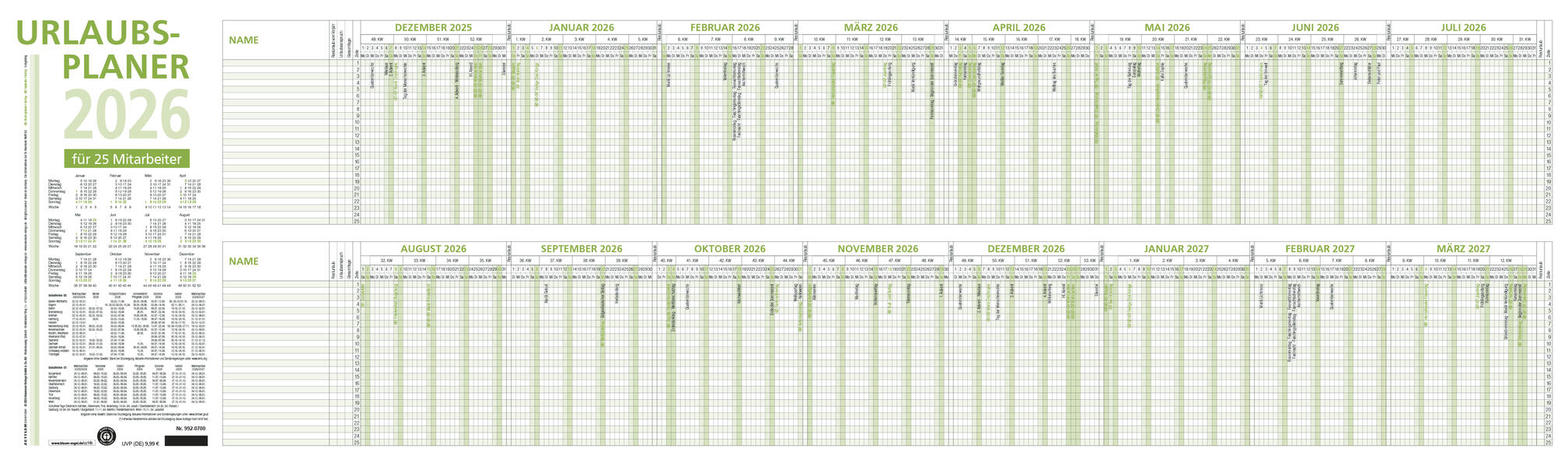Screen dimensions: 1568x466
Task: Click the NAME heading beside August 2026
Action: click(243, 261)
